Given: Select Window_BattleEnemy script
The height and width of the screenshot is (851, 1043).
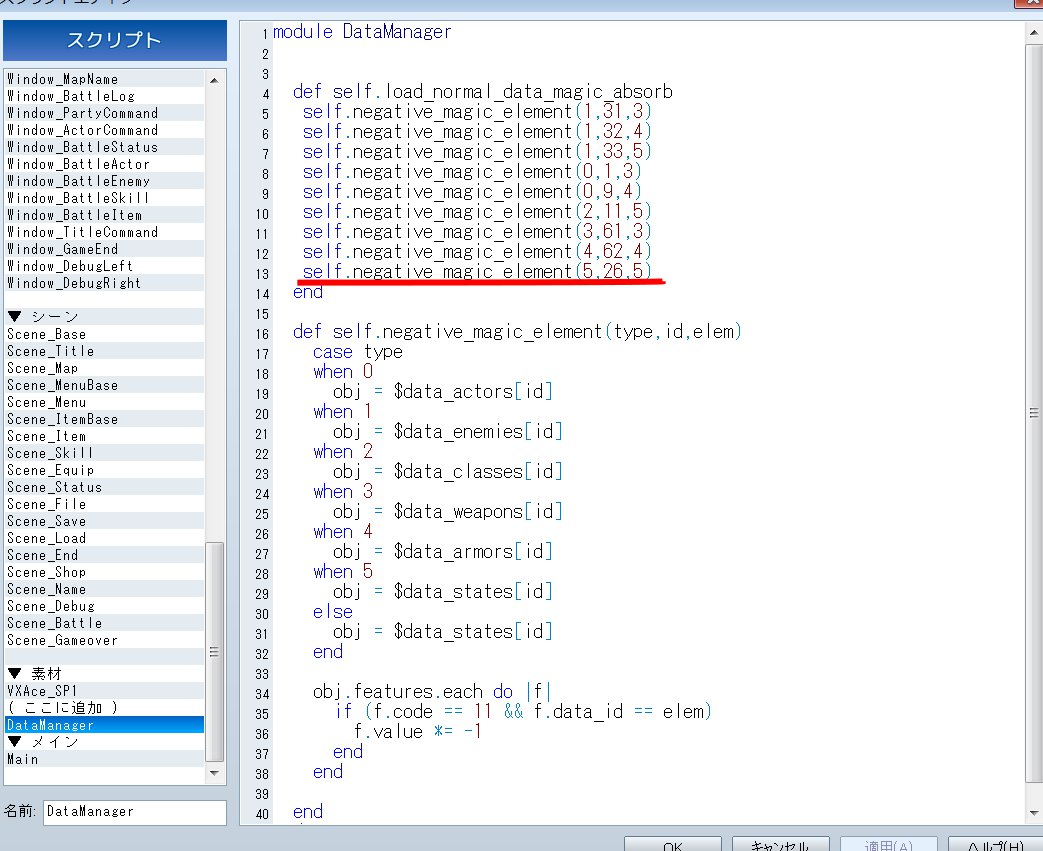Looking at the screenshot, I should (x=104, y=181).
